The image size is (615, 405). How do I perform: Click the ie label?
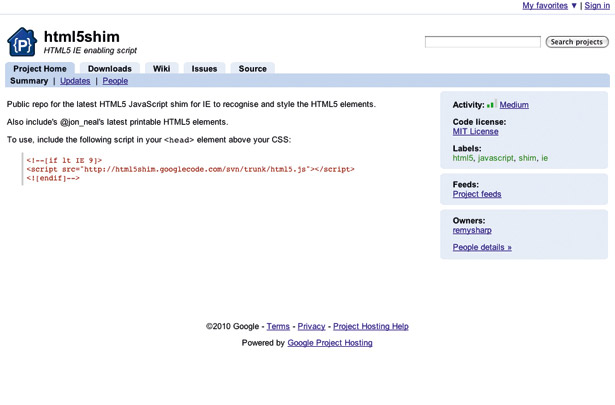point(544,158)
